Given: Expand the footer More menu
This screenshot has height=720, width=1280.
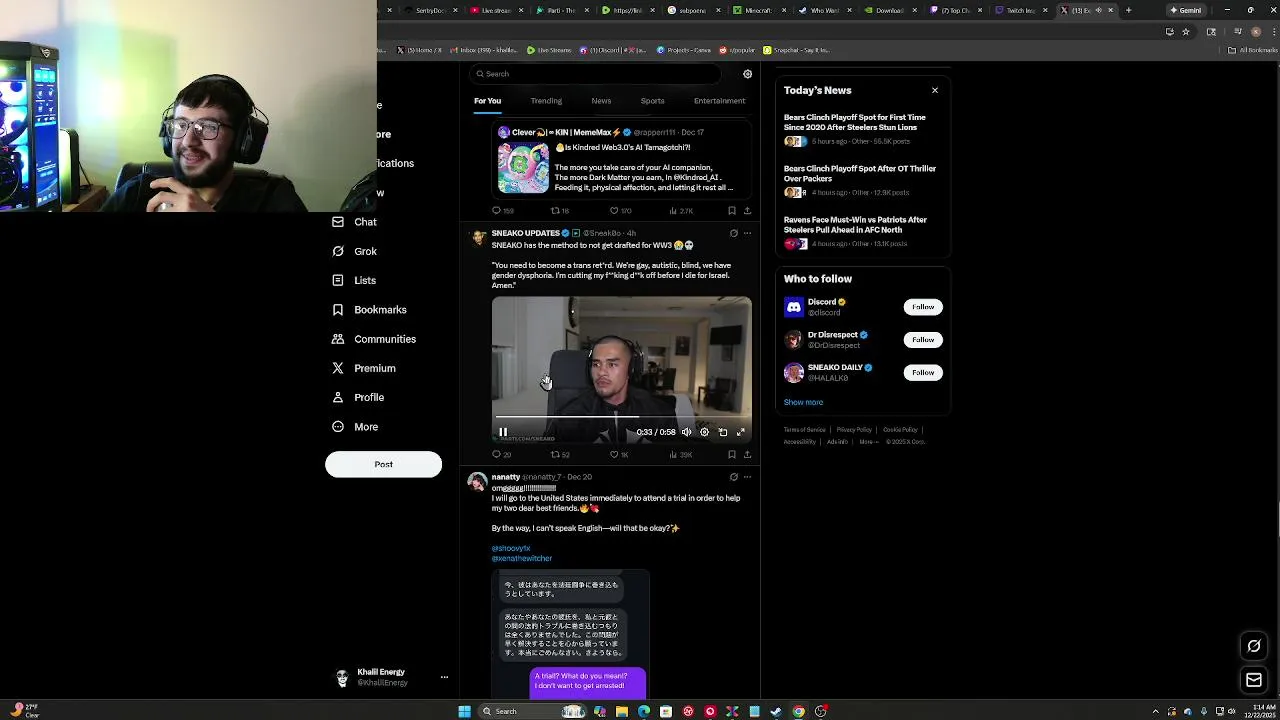Looking at the screenshot, I should pos(868,442).
